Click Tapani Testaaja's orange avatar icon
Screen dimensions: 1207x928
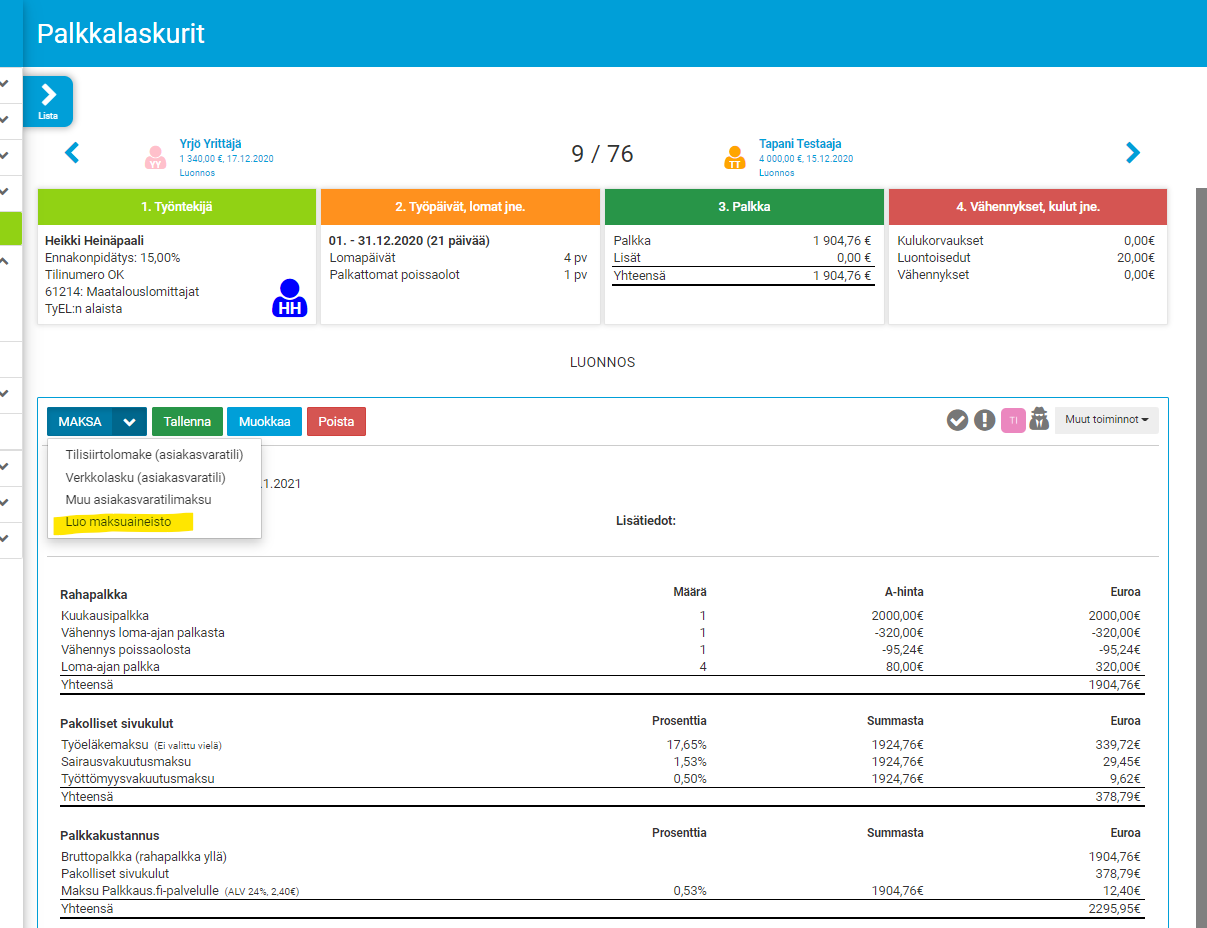[x=735, y=158]
